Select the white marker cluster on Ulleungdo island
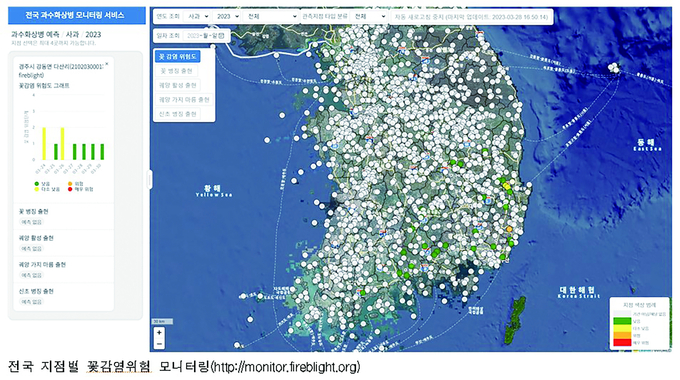 coord(614,68)
